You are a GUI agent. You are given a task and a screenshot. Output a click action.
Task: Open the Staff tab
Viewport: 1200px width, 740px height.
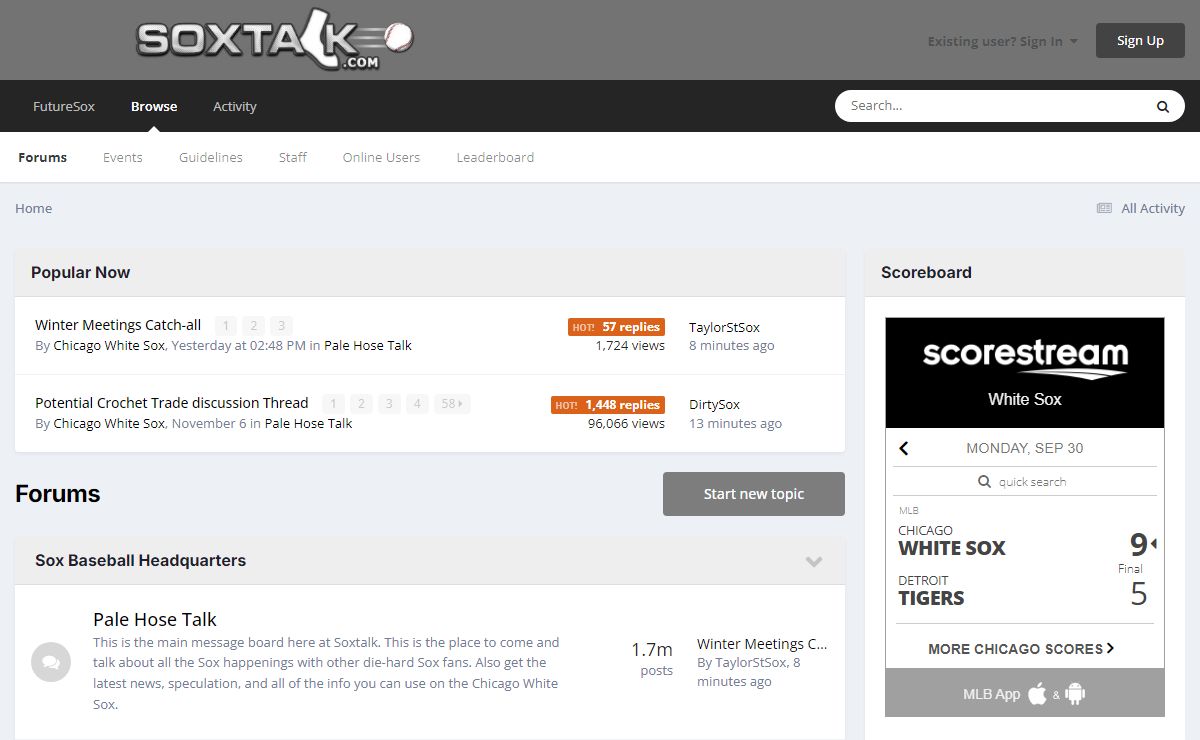tap(293, 157)
